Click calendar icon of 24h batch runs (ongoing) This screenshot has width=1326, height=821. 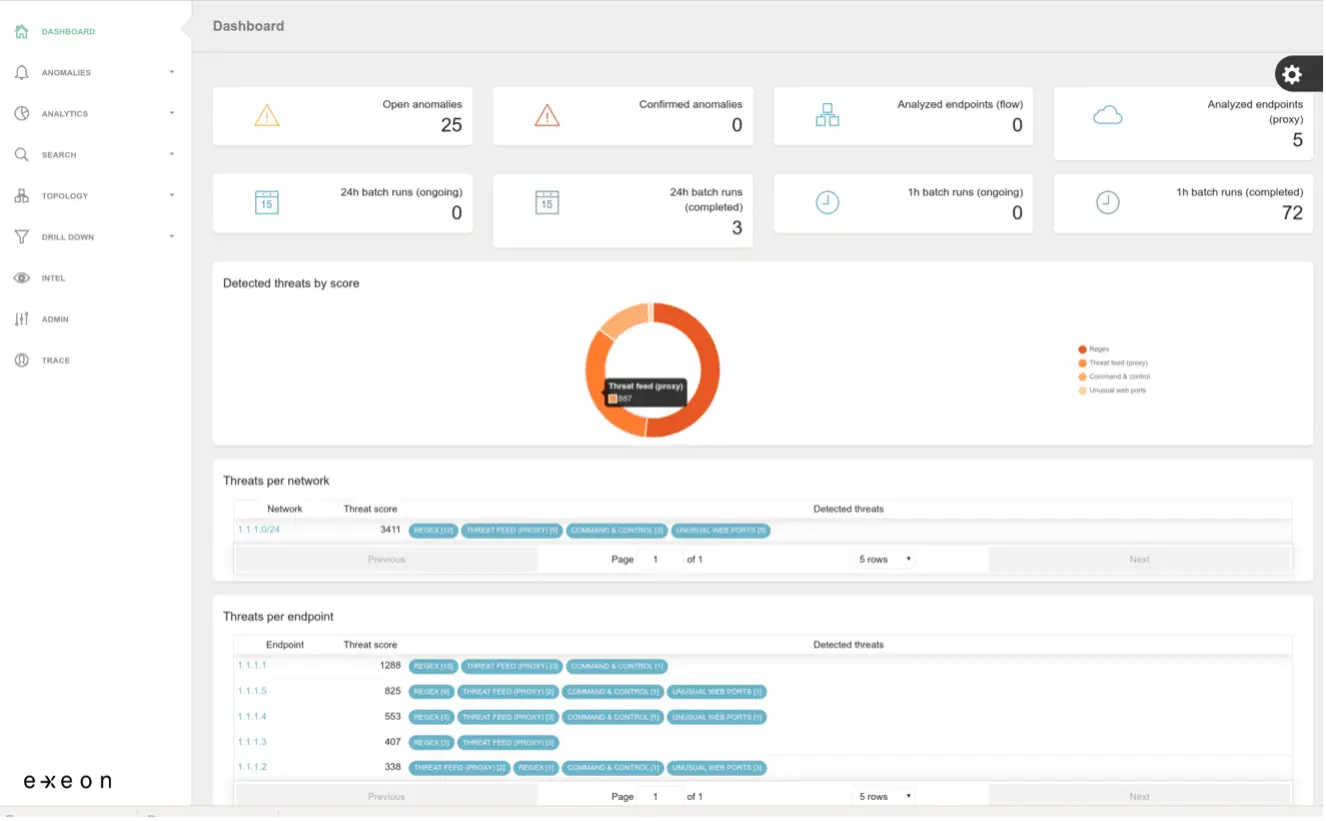(x=266, y=202)
